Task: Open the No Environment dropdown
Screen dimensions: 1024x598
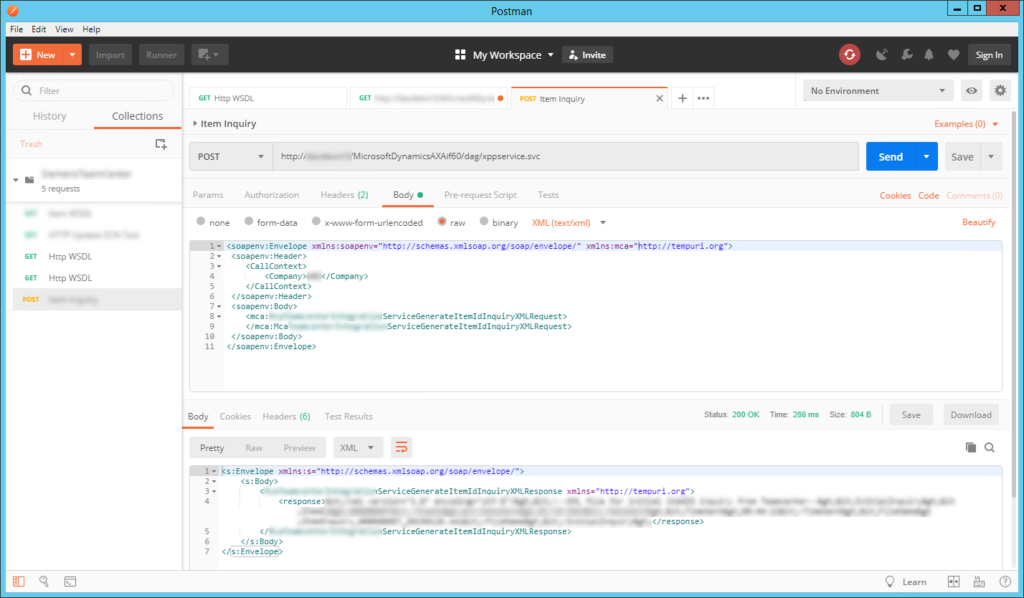Action: (x=876, y=90)
